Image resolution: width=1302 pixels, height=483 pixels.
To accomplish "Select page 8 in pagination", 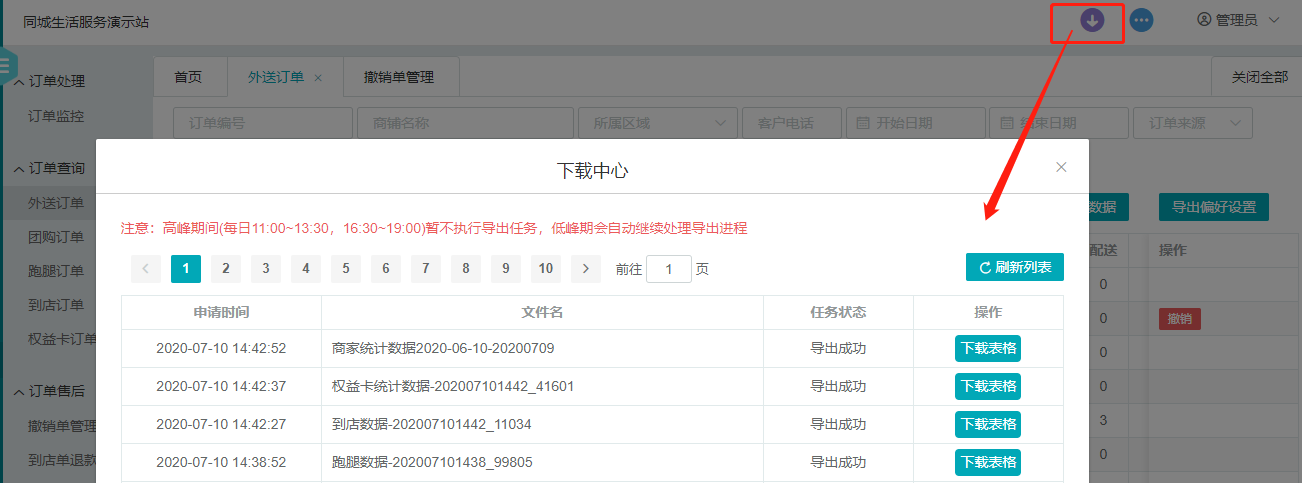I will [466, 268].
